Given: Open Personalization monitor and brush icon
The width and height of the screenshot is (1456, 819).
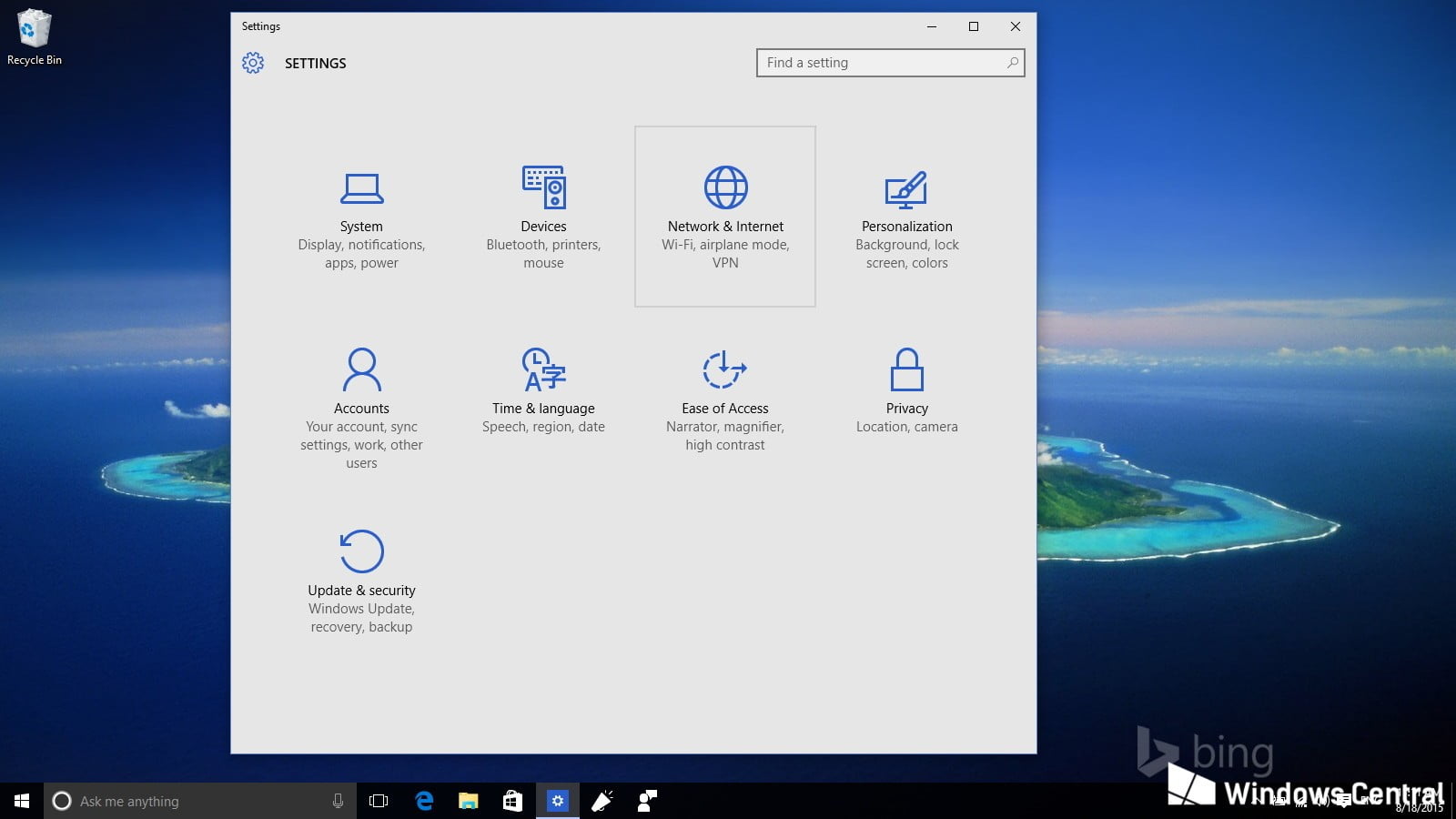Looking at the screenshot, I should point(906,189).
